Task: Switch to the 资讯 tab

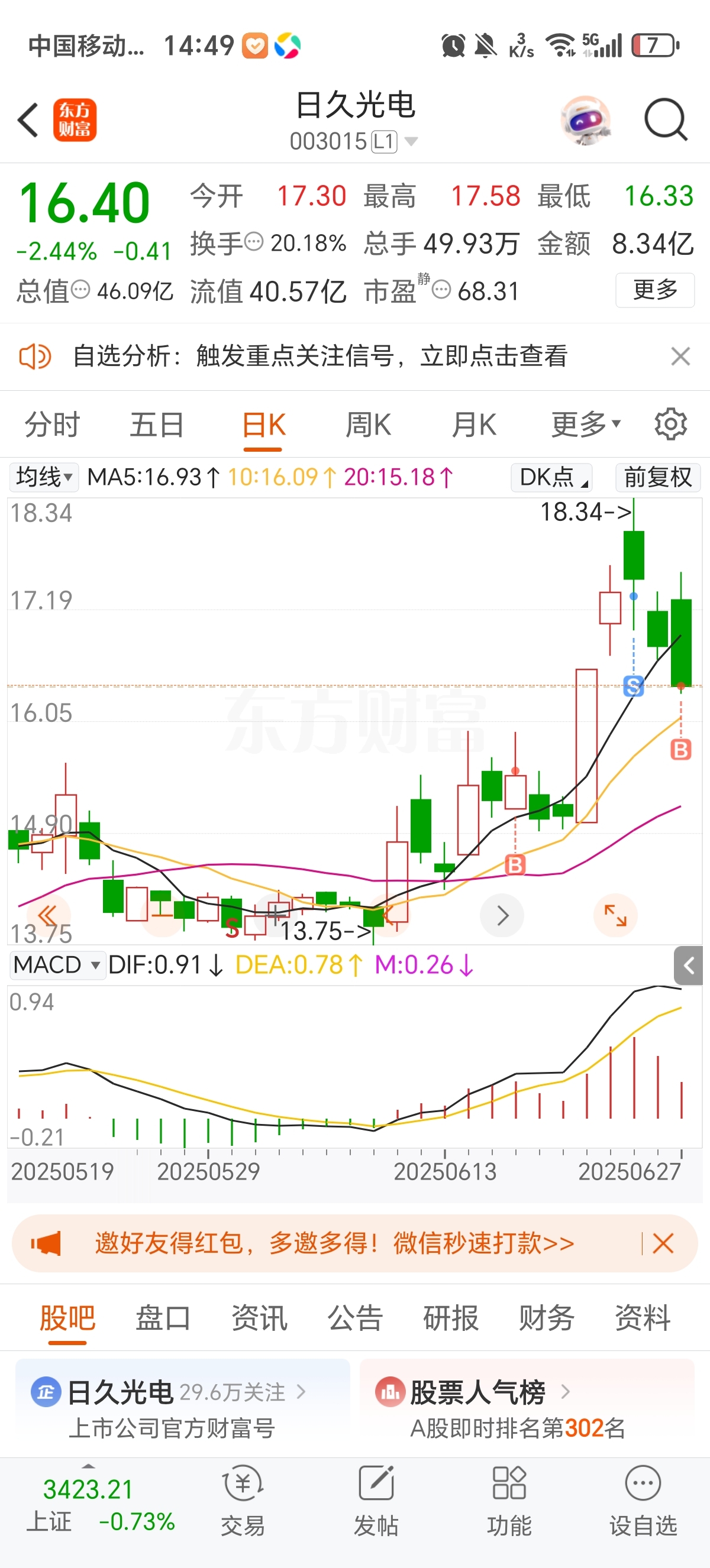Action: pos(259,1318)
